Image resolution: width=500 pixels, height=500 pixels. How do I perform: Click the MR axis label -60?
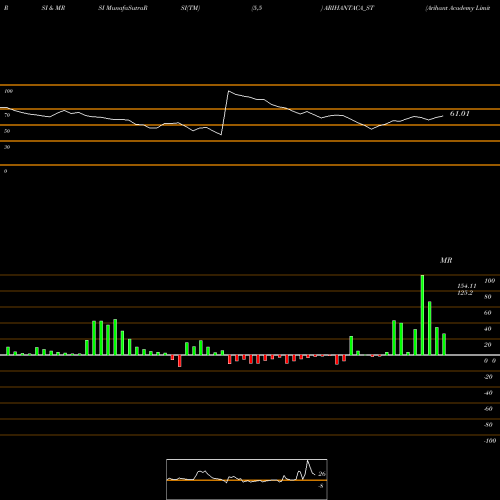(488, 409)
